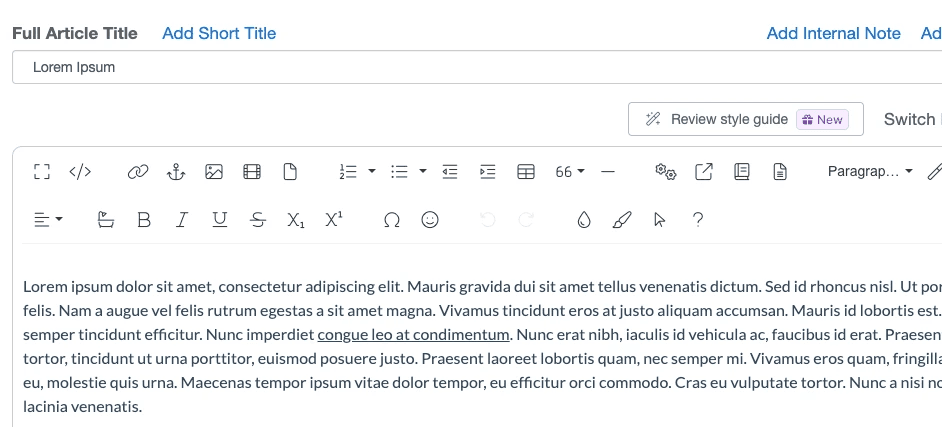Apply numbered list formatting
Screen dimensions: 942x427
[348, 172]
